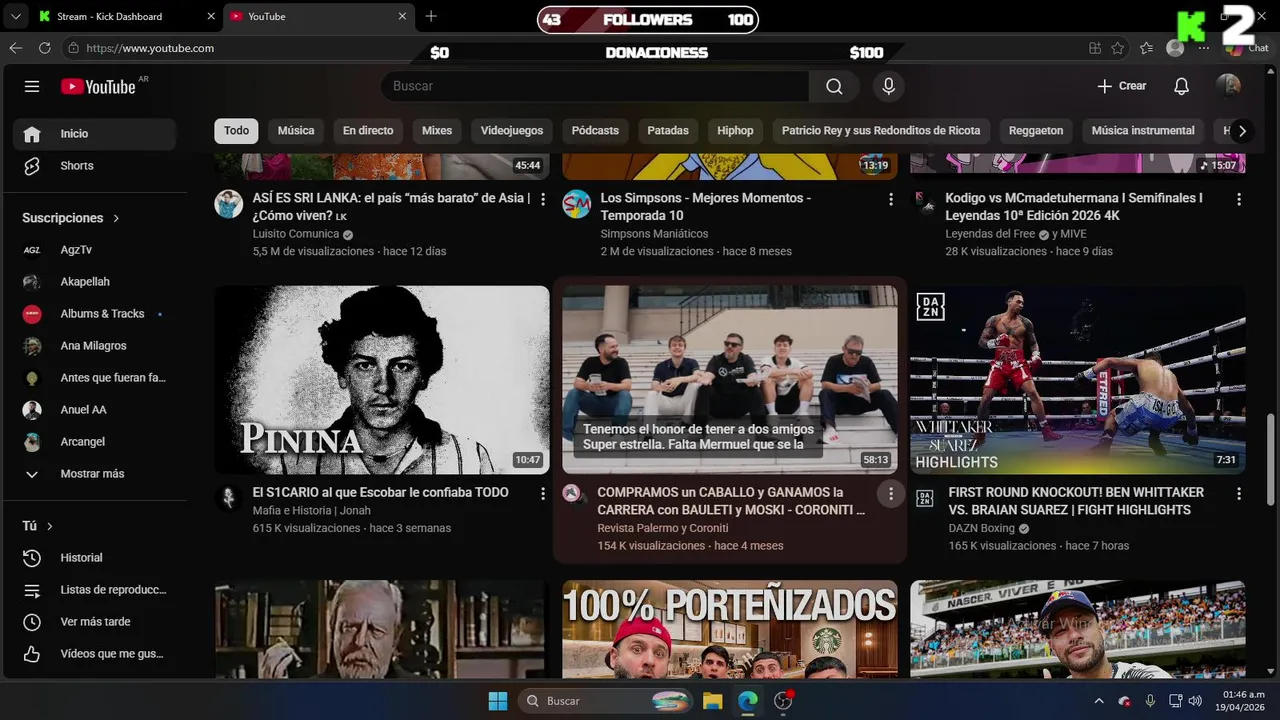Open Ver más tarde in sidebar
Image resolution: width=1280 pixels, height=720 pixels.
click(95, 622)
